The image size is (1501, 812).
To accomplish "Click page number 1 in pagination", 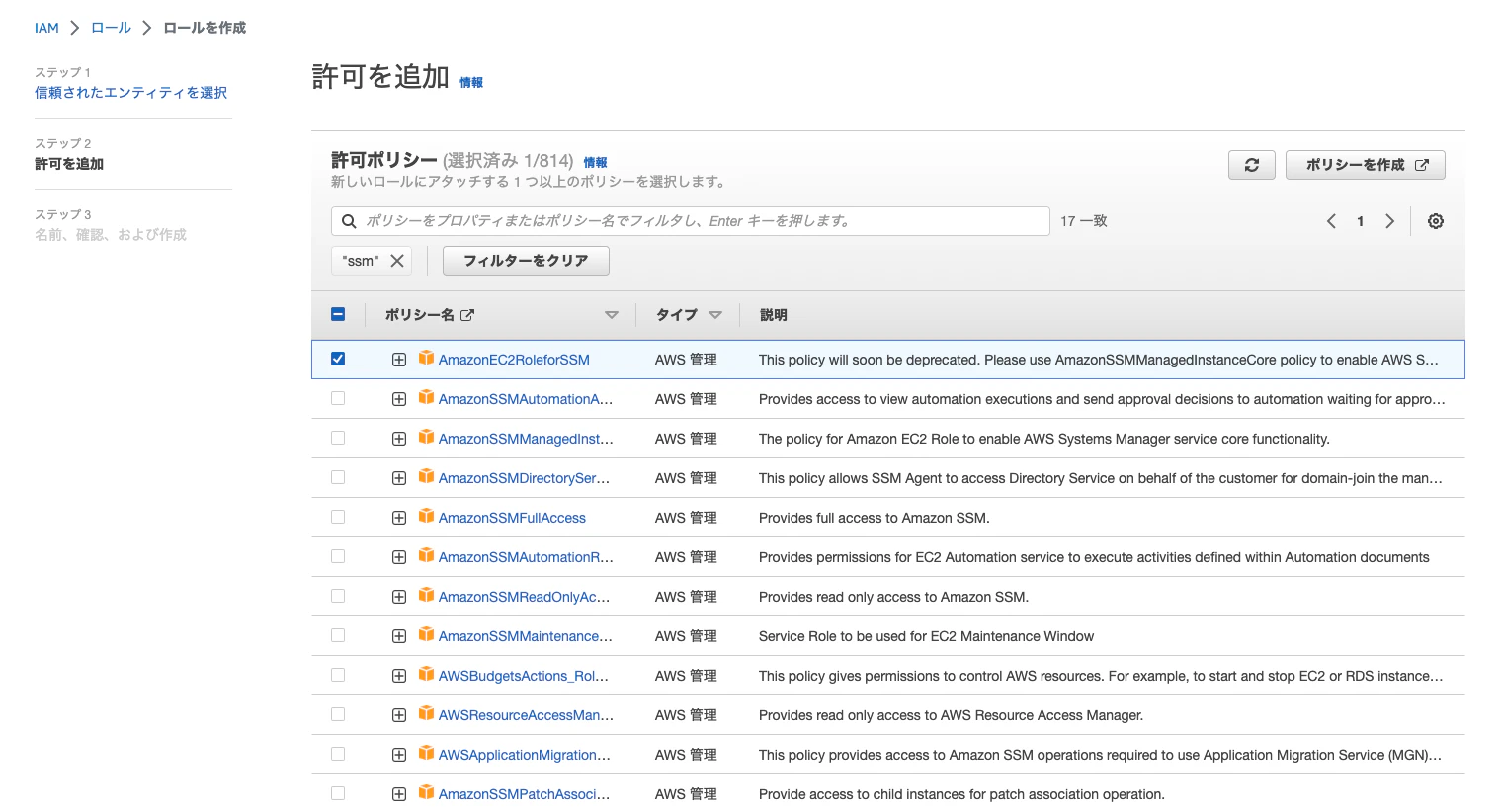I will (1361, 221).
